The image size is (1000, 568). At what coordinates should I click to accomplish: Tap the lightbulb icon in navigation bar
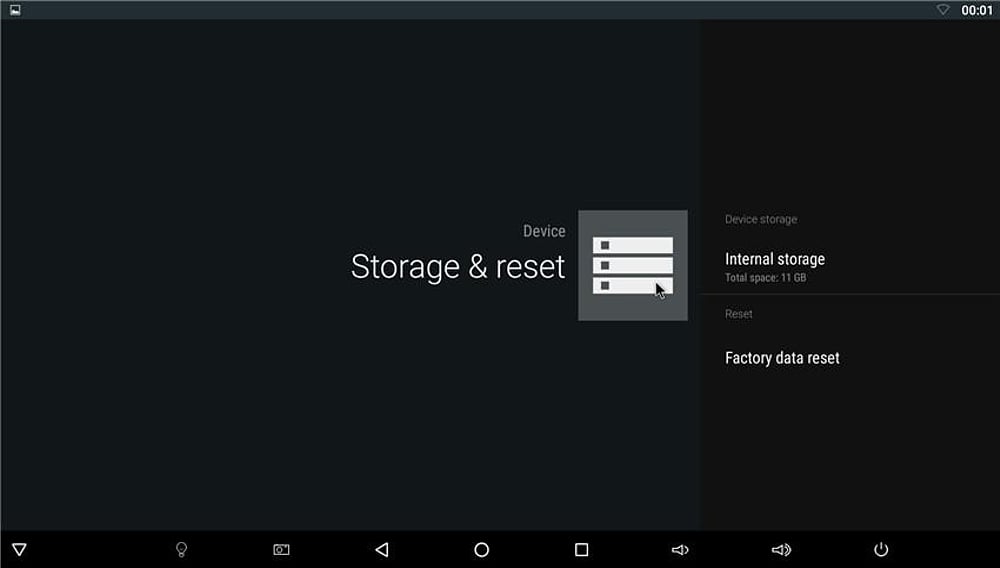point(181,549)
